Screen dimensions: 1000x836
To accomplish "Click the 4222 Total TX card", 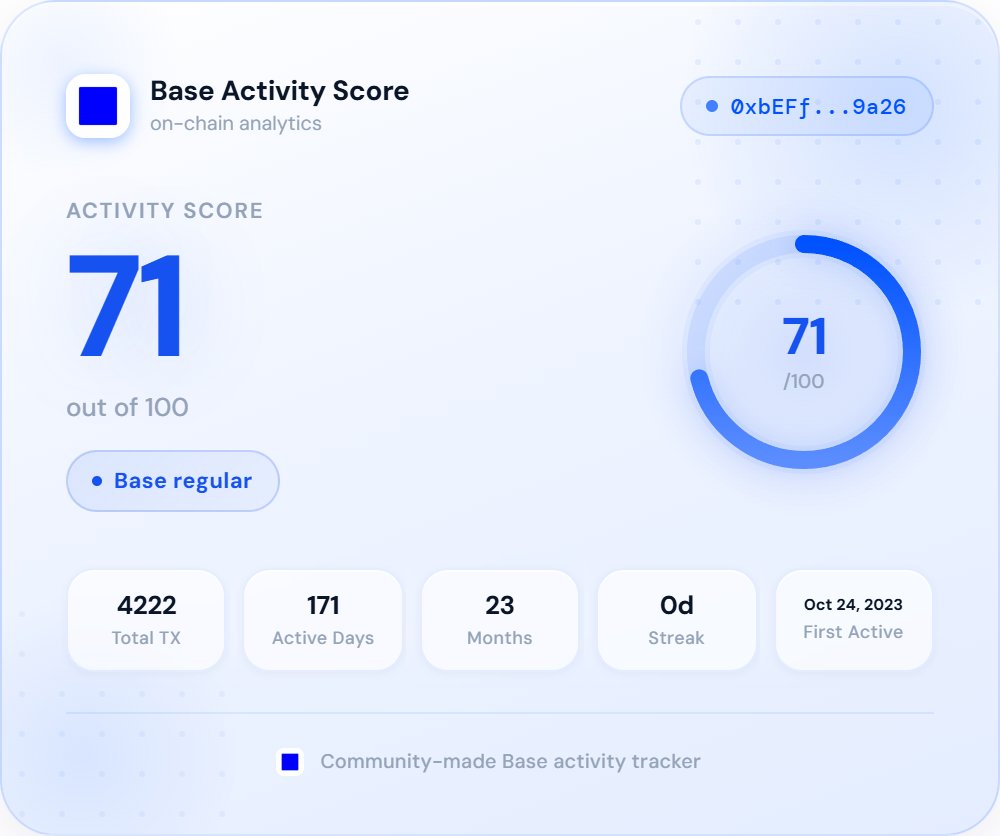I will tap(146, 620).
